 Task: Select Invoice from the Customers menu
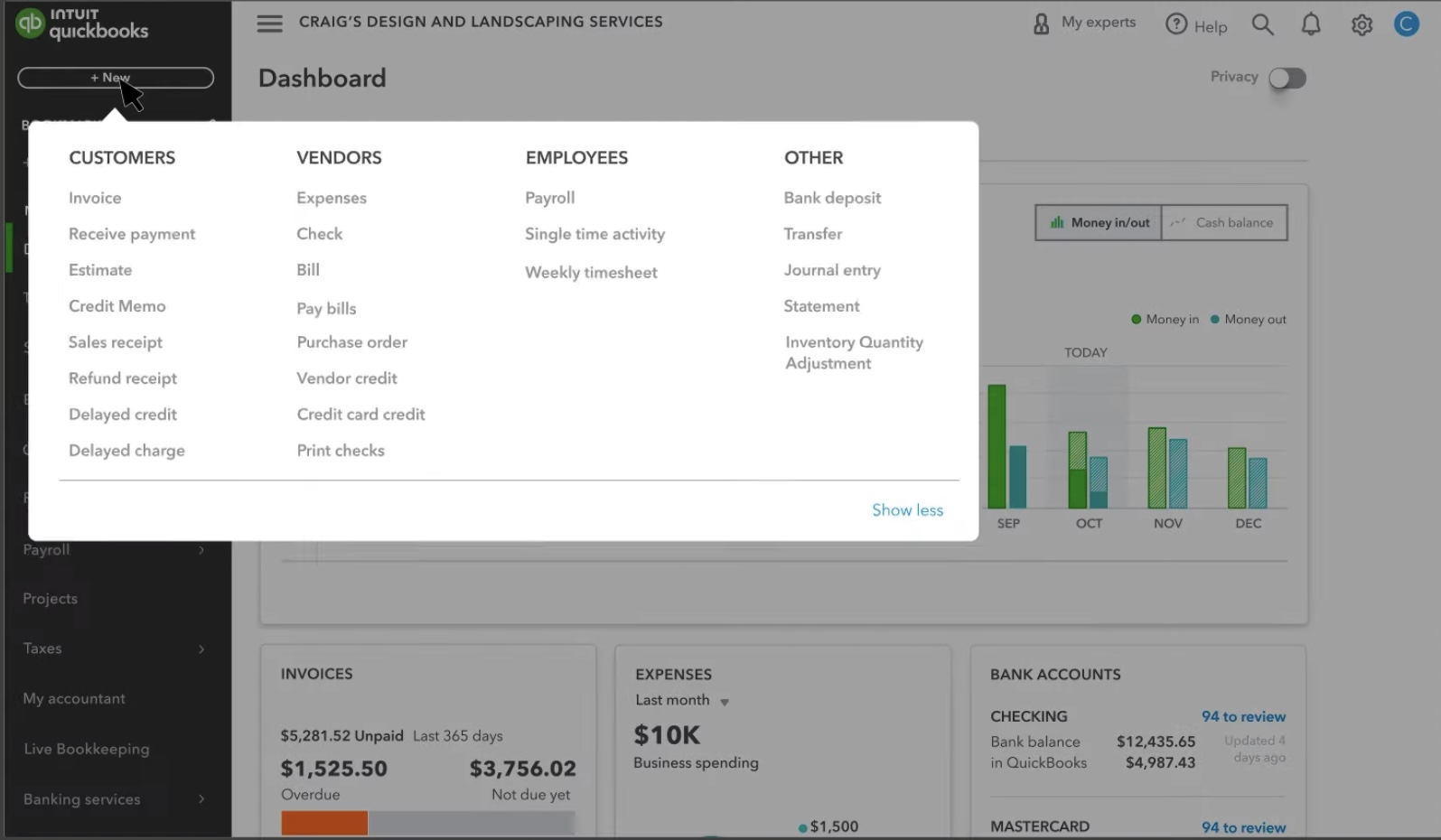(x=95, y=198)
